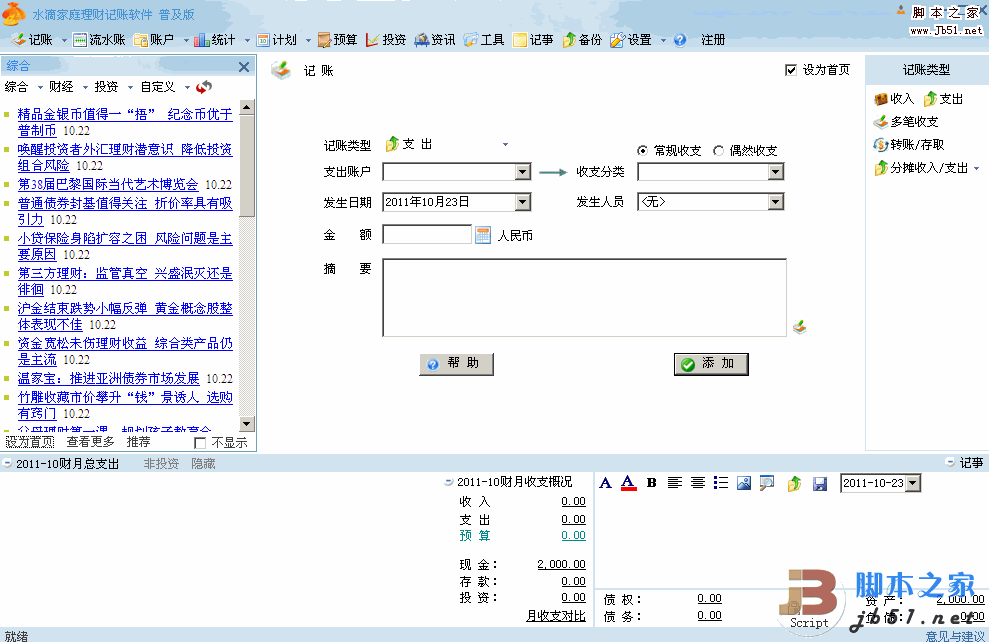Screen dimensions: 989x642
Task: Open the 意见与建议 link in status bar
Action: pyautogui.click(x=955, y=636)
